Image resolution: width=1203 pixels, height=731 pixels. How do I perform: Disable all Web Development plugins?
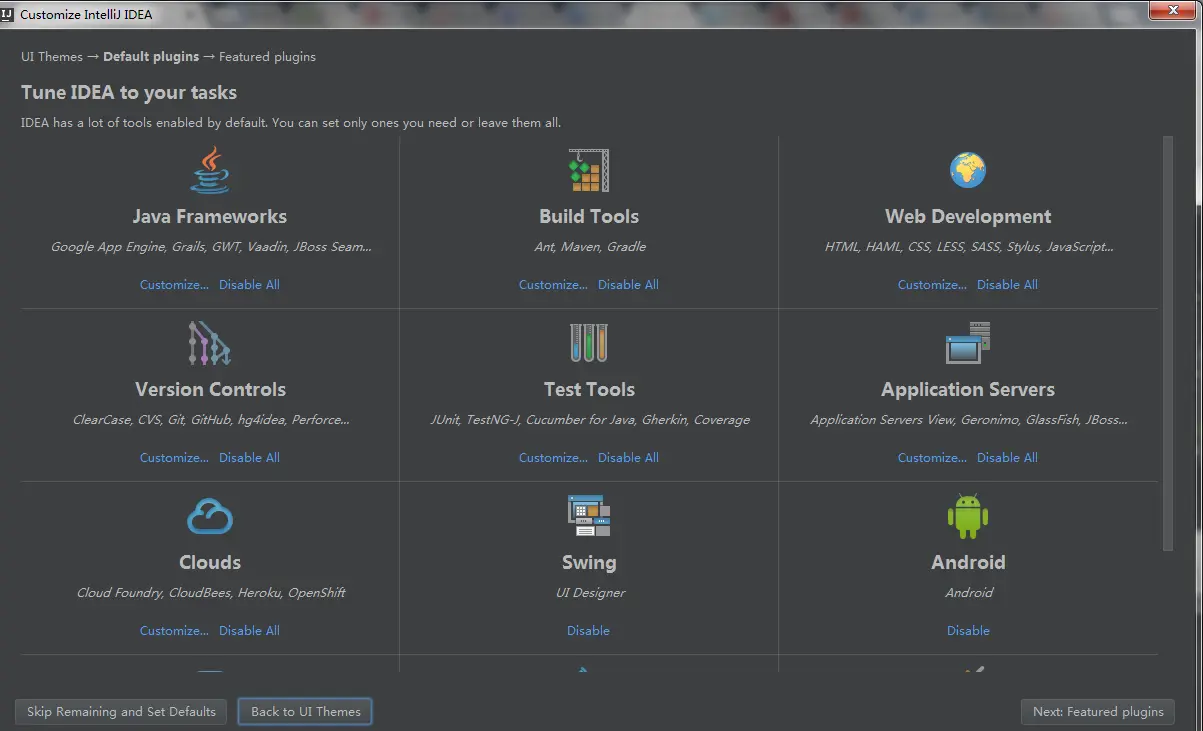click(1007, 285)
